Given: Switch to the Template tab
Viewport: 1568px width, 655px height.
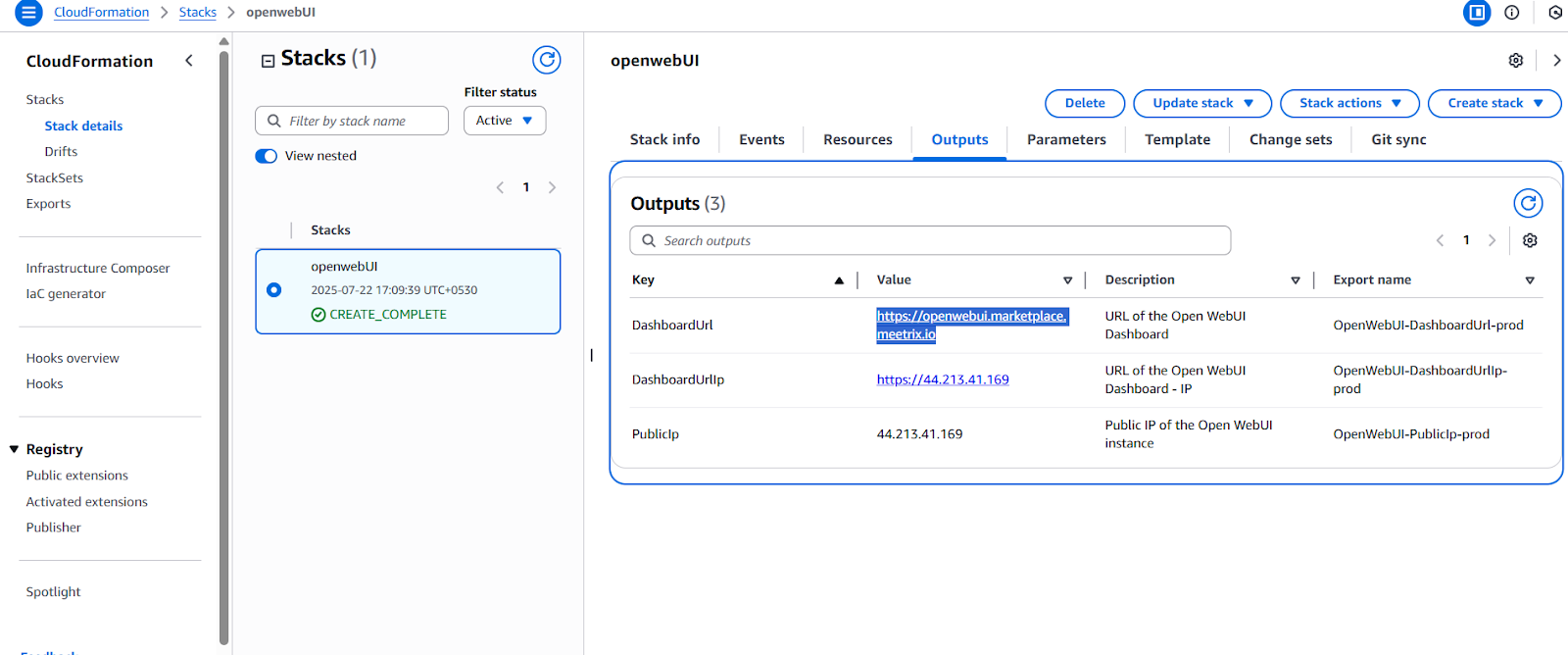Looking at the screenshot, I should tap(1177, 139).
